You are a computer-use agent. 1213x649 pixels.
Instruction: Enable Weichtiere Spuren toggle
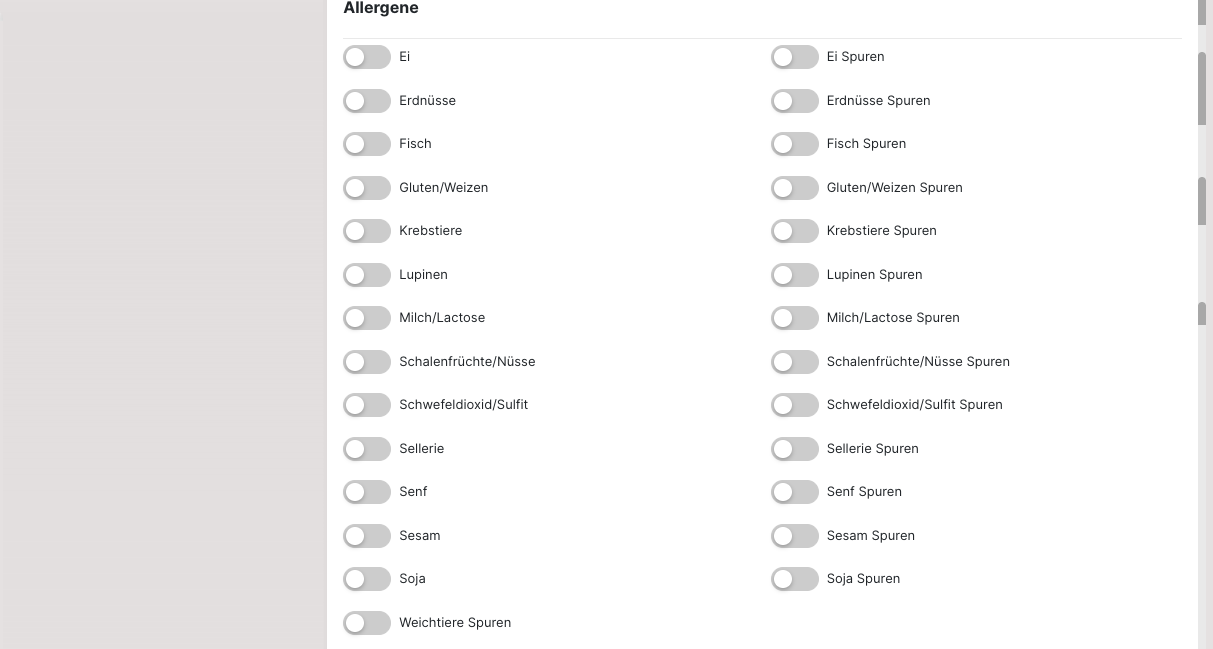[367, 623]
